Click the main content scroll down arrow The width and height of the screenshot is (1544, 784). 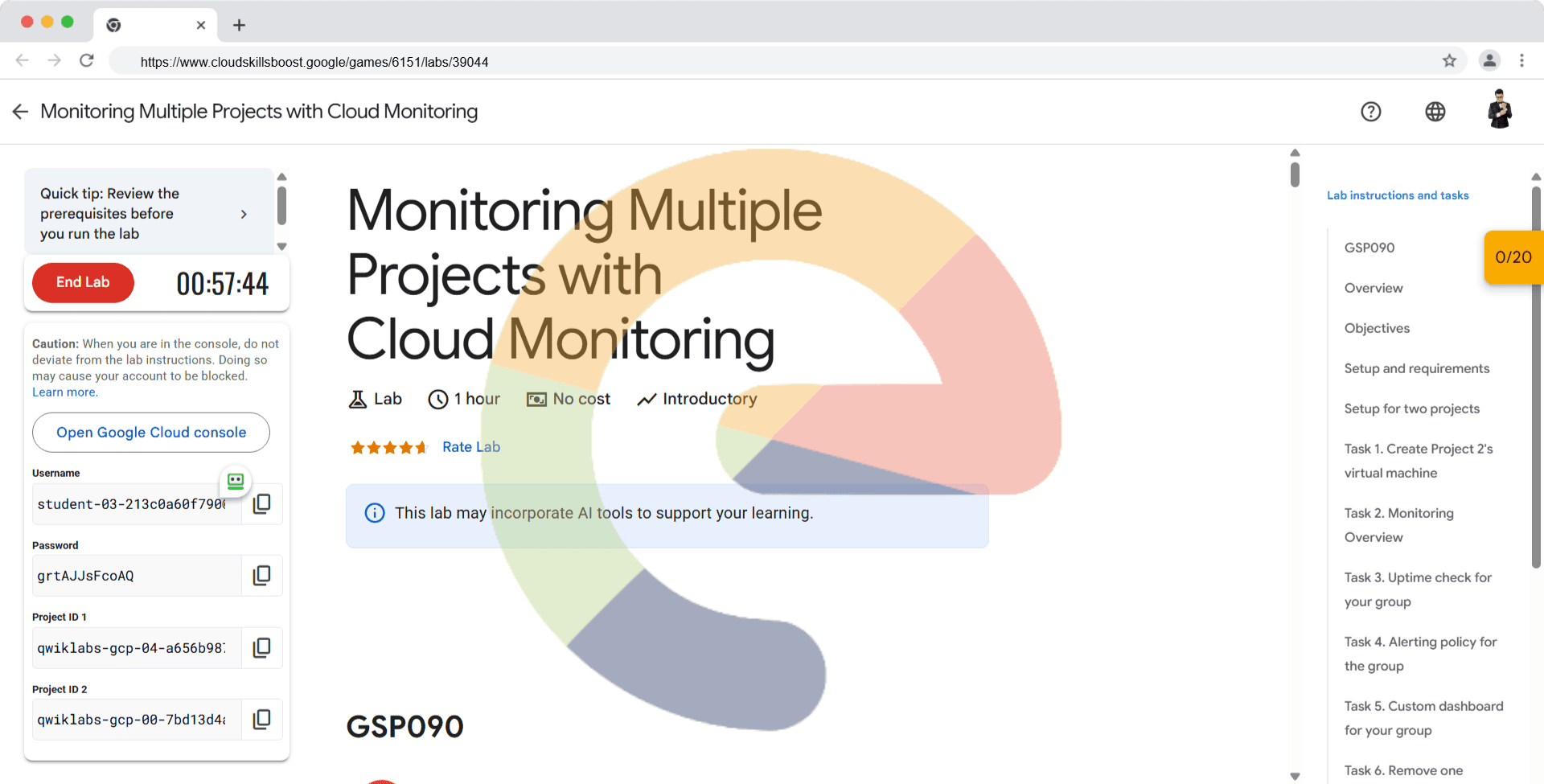point(1295,776)
